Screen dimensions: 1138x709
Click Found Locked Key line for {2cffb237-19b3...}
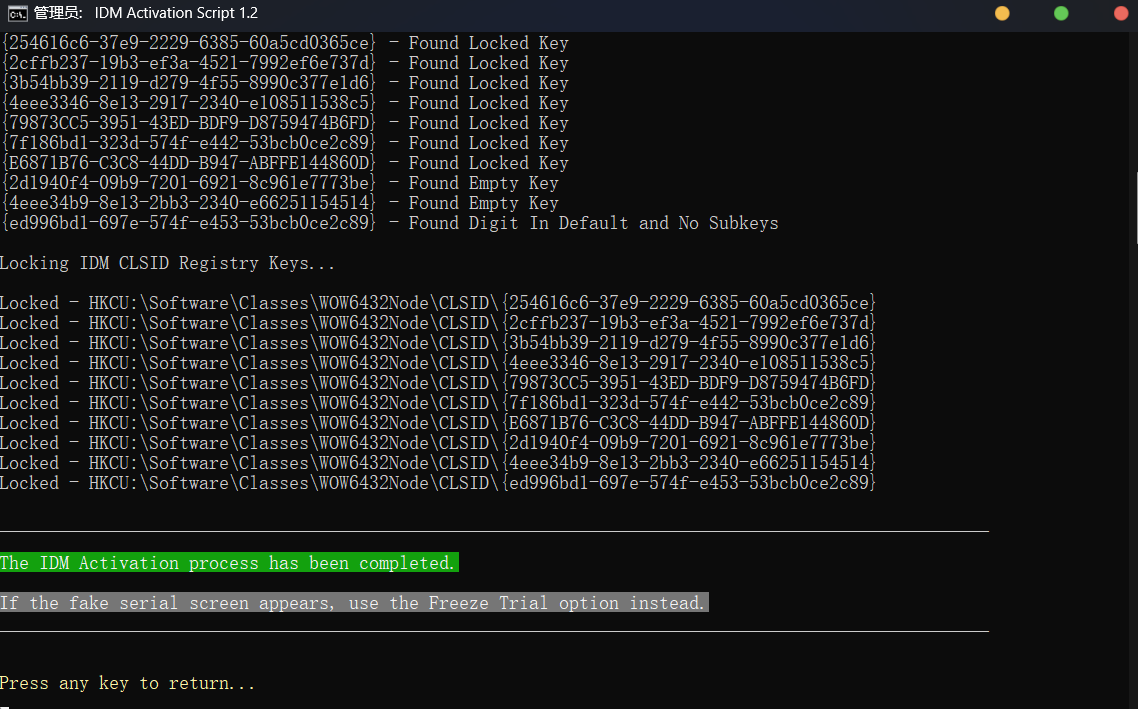coord(284,62)
